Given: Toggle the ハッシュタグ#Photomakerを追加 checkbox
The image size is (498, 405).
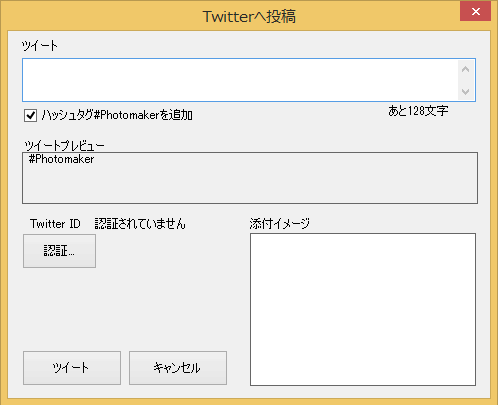Looking at the screenshot, I should [30, 116].
